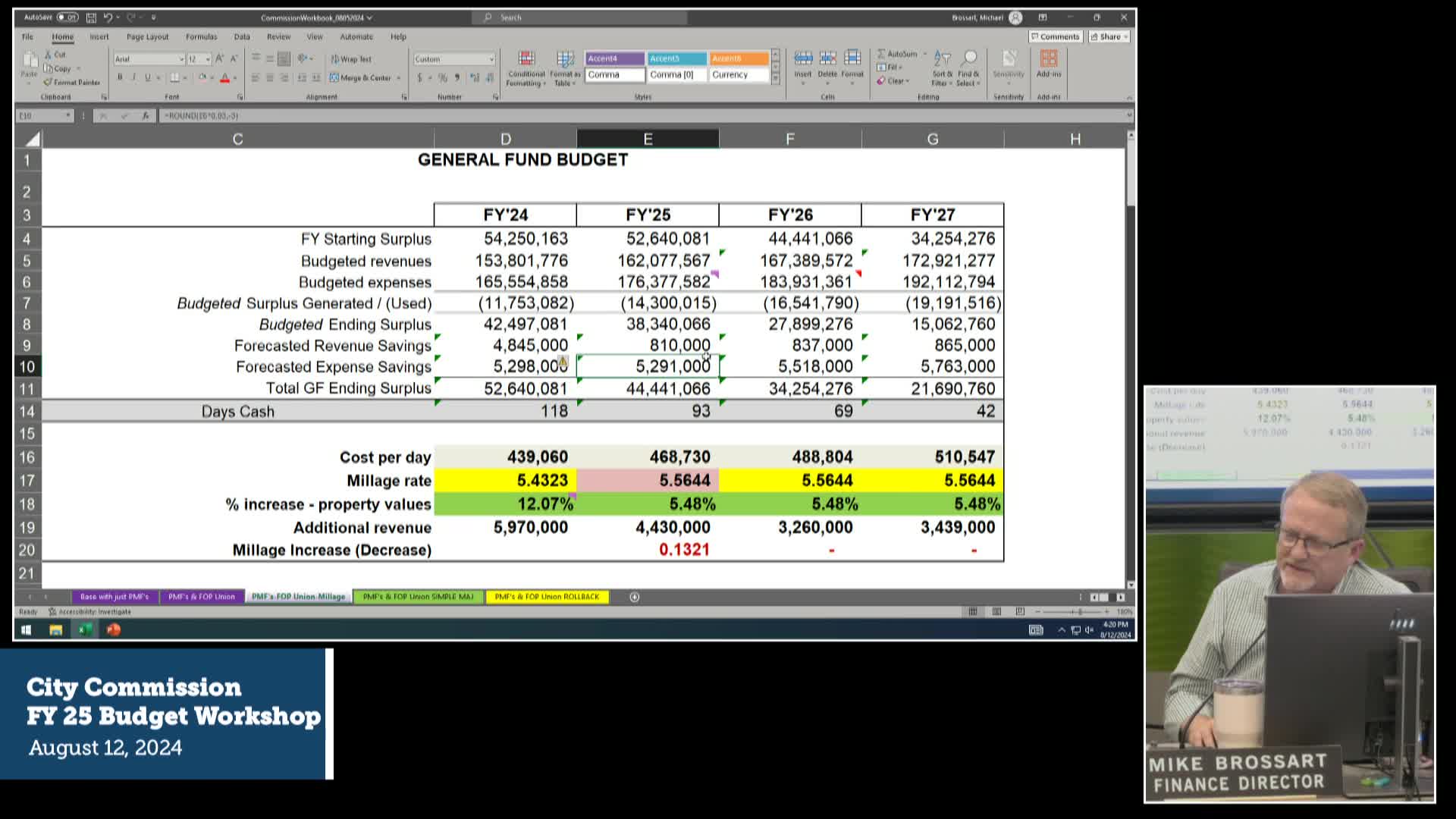
Task: Expand the Arial font name dropdown
Action: [x=181, y=59]
